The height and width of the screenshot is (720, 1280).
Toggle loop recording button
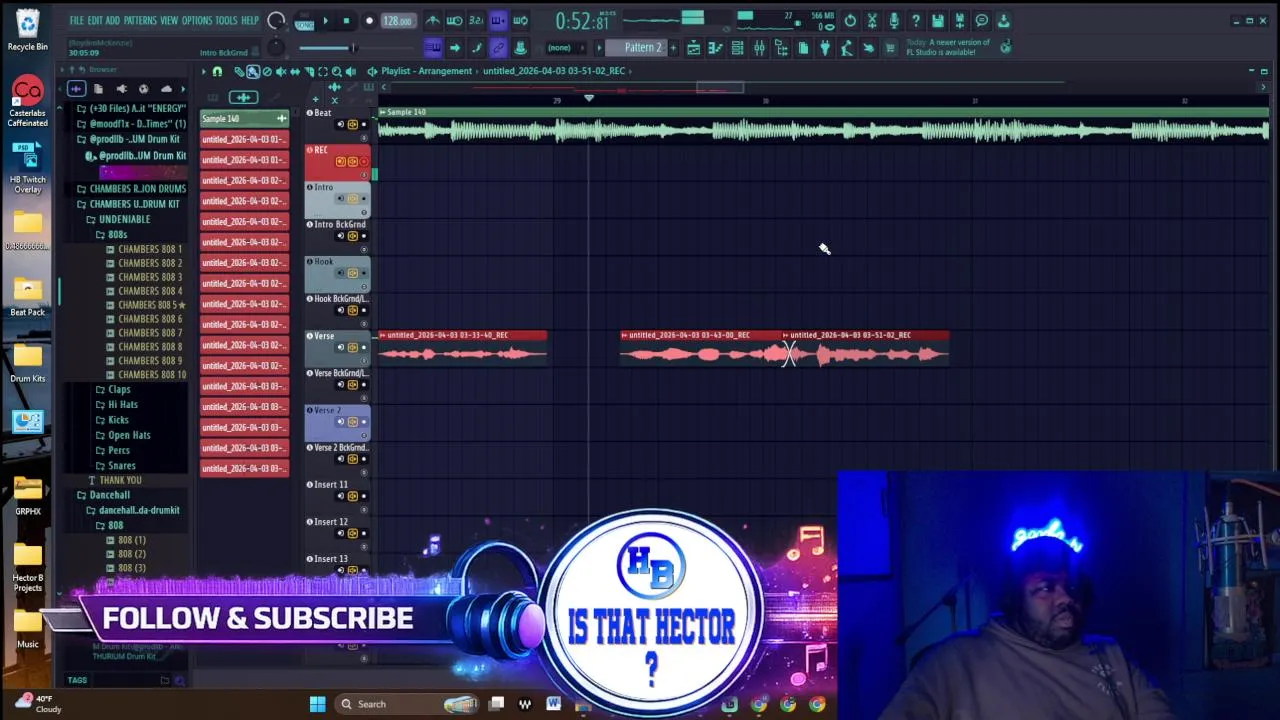521,20
